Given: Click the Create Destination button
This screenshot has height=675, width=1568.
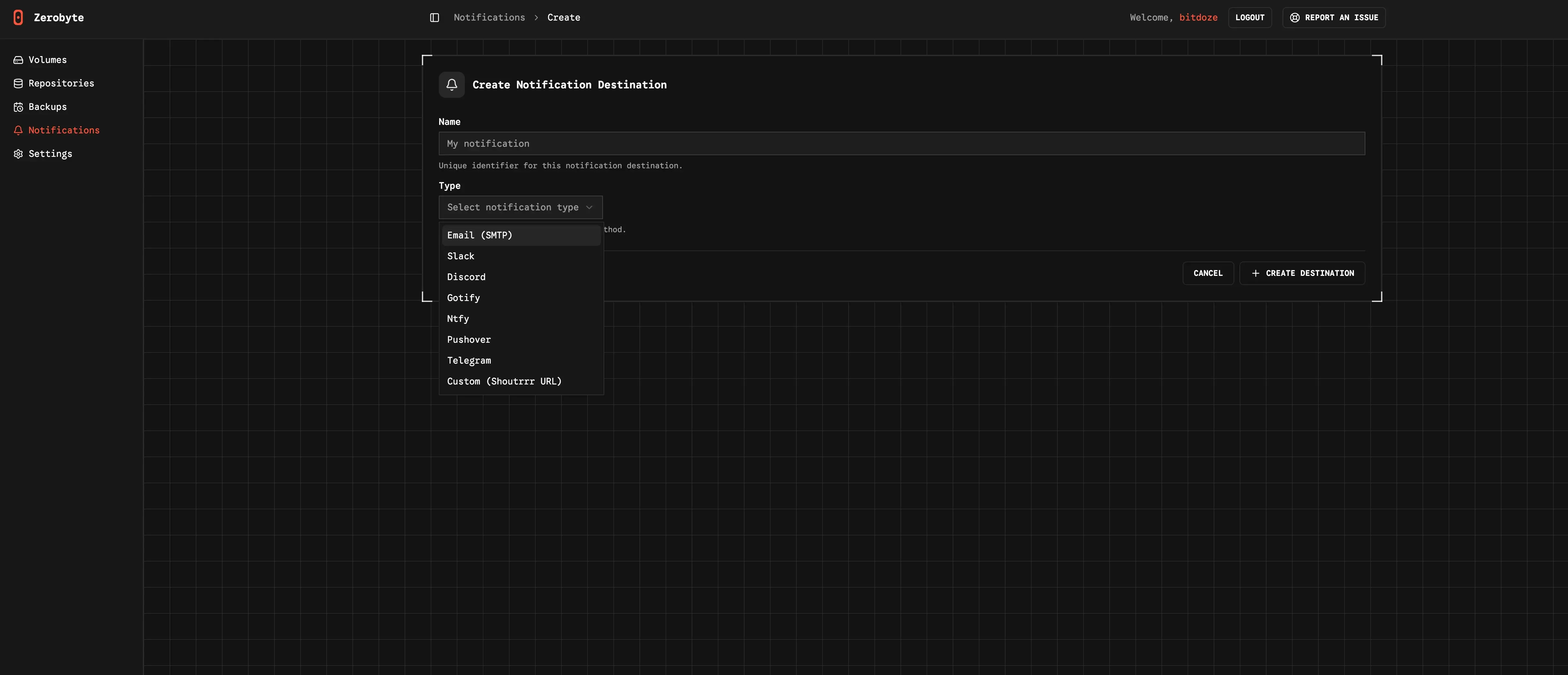Looking at the screenshot, I should 1302,273.
